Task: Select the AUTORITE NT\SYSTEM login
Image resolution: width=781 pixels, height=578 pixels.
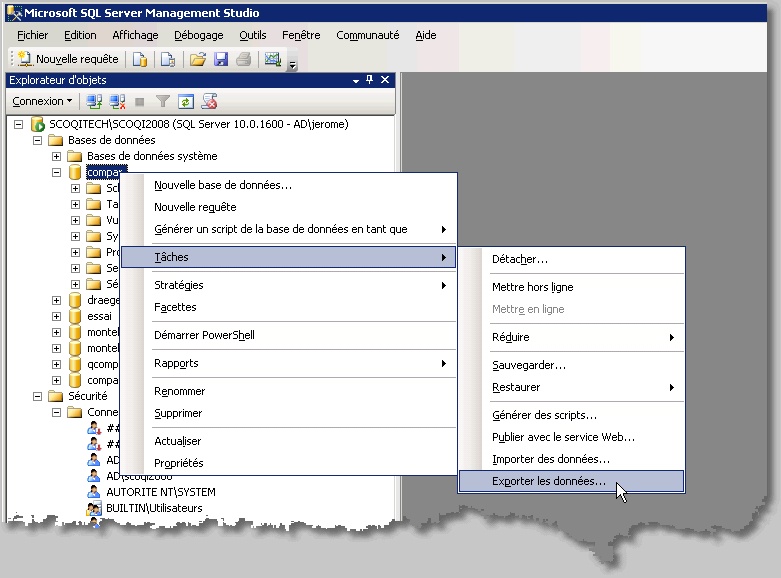Action: pos(161,492)
